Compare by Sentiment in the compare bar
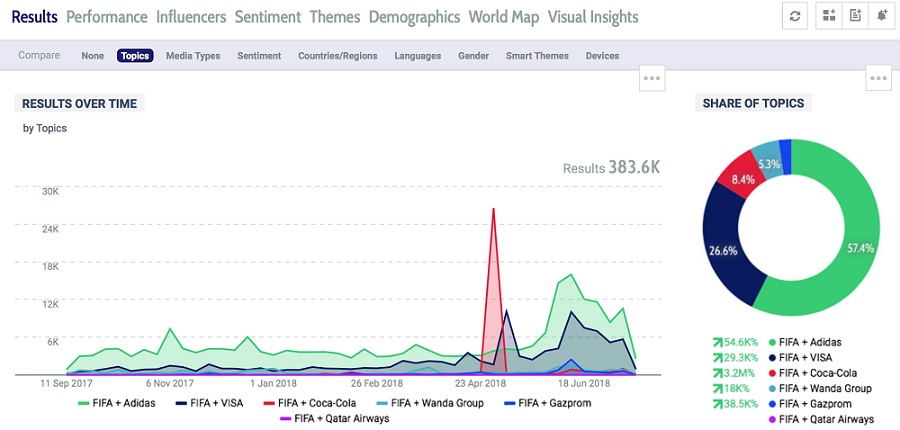This screenshot has height=430, width=900. point(259,56)
